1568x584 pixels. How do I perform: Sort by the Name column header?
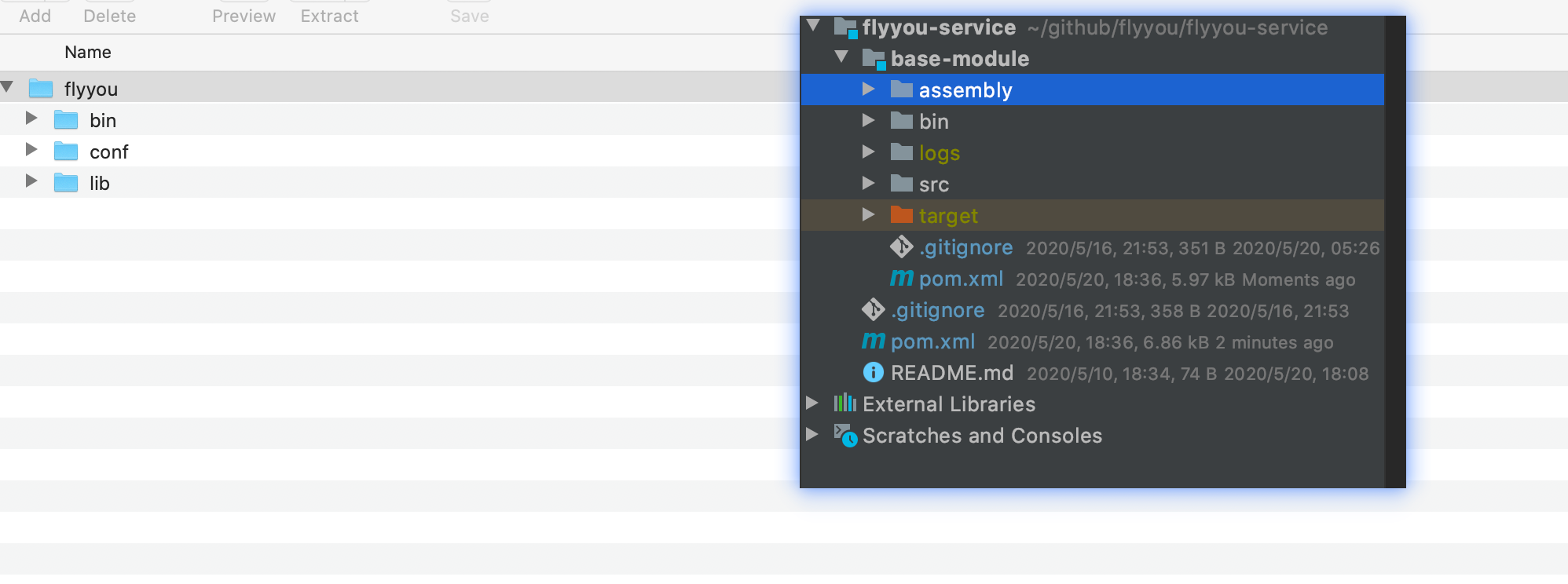[88, 53]
